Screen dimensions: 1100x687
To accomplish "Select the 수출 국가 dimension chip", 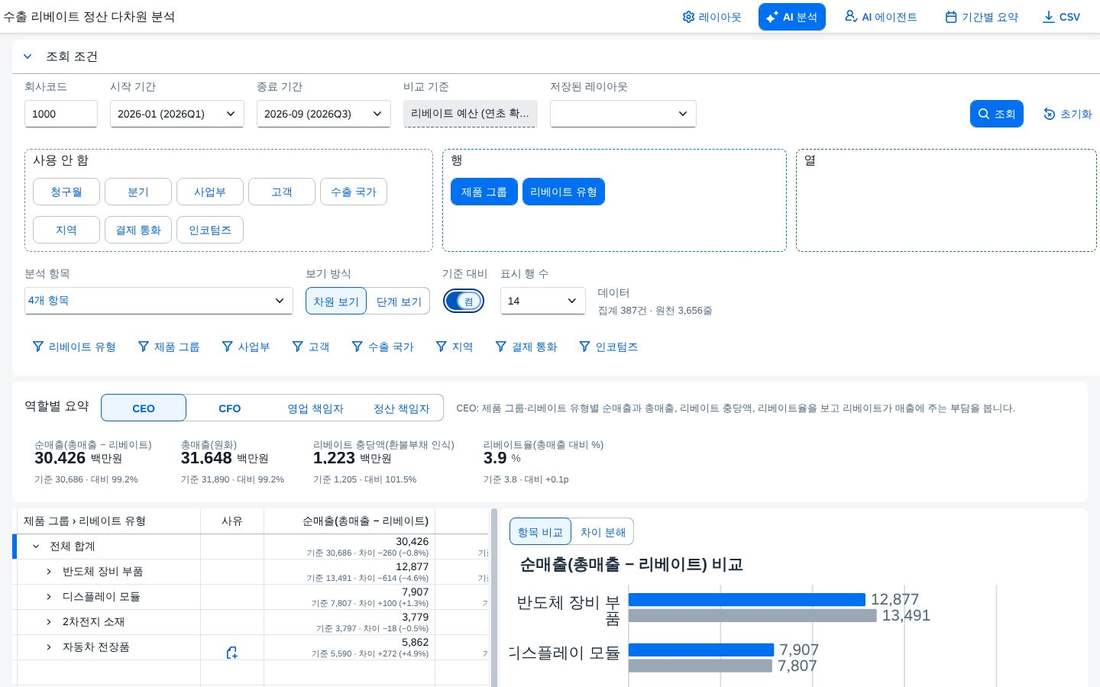I will 354,192.
